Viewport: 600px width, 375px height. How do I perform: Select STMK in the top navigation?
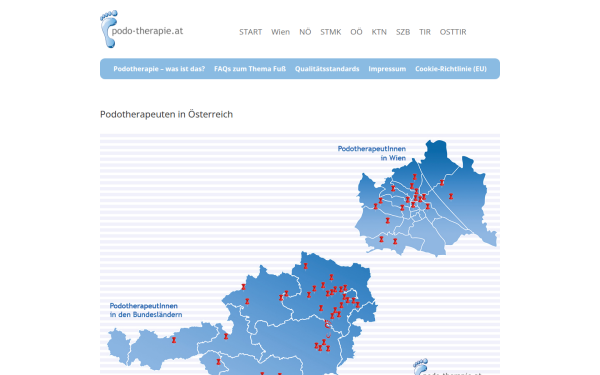(x=331, y=32)
